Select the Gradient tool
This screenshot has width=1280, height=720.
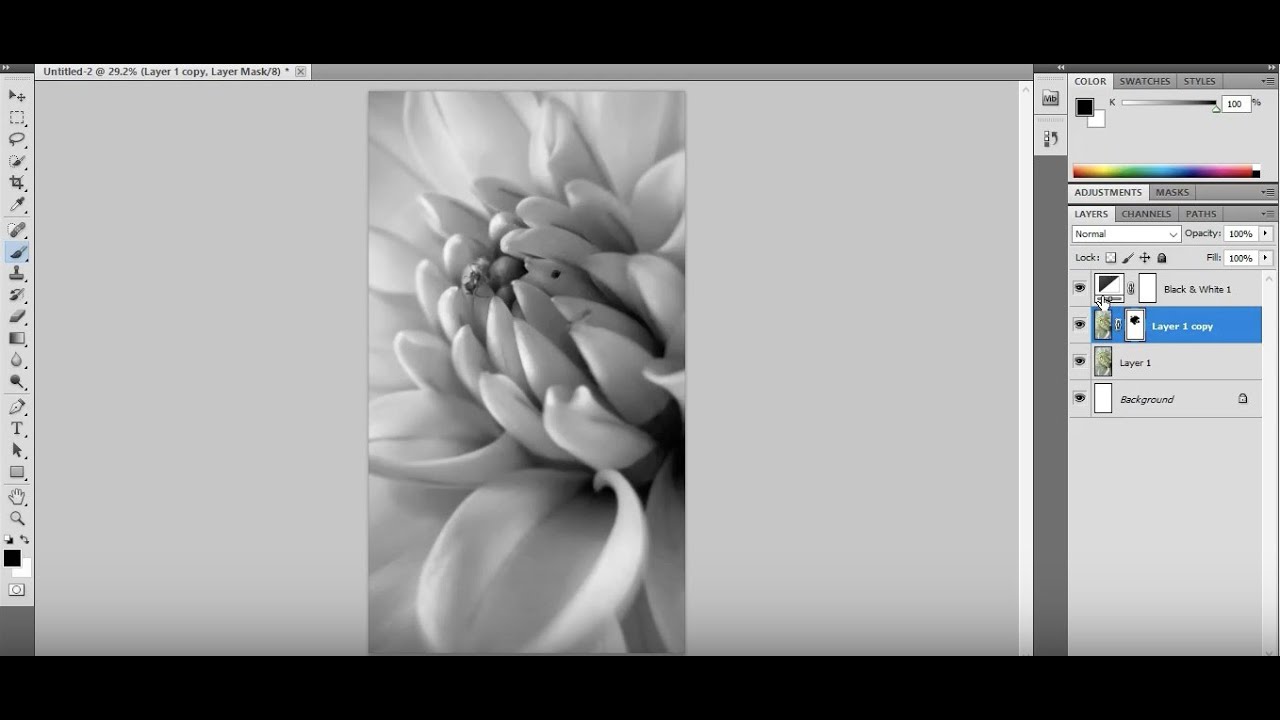coord(17,338)
